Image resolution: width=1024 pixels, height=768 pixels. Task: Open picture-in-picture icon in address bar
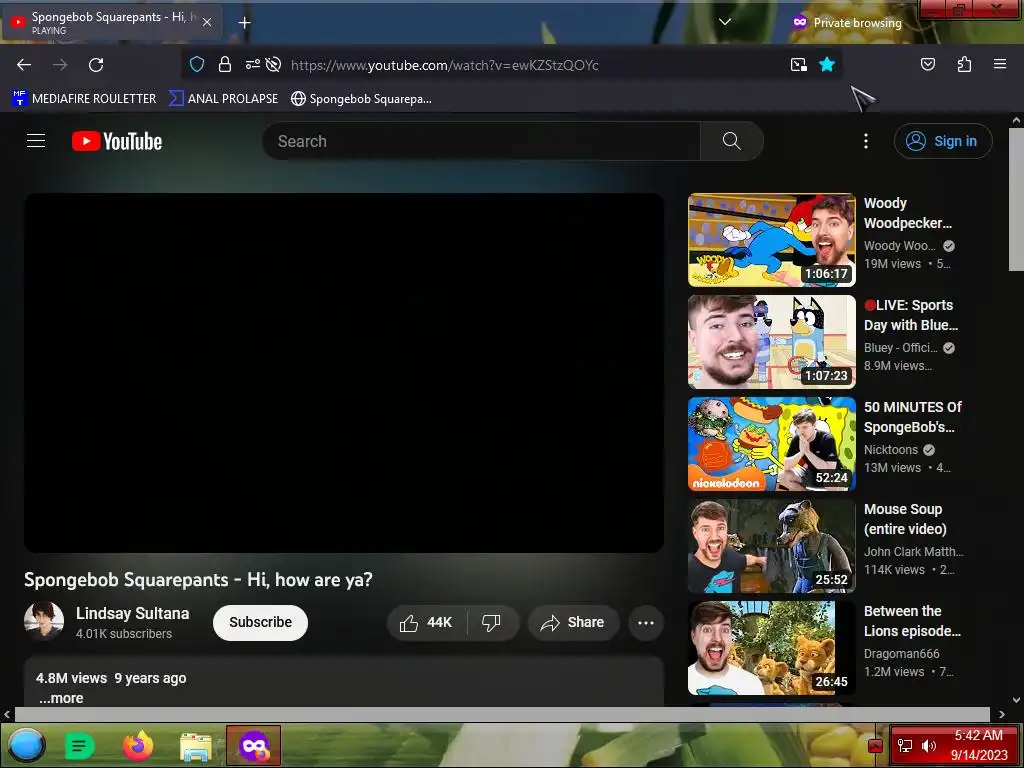(x=799, y=64)
